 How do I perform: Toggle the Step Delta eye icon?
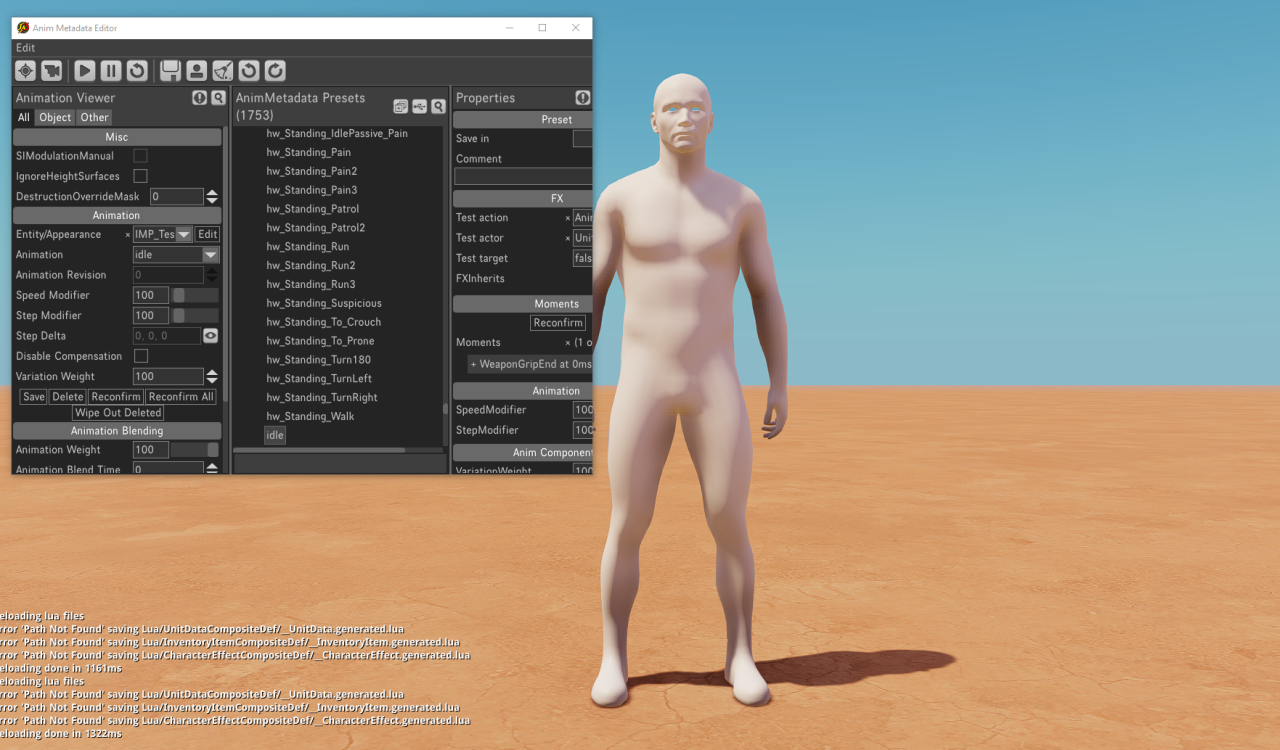pos(210,336)
